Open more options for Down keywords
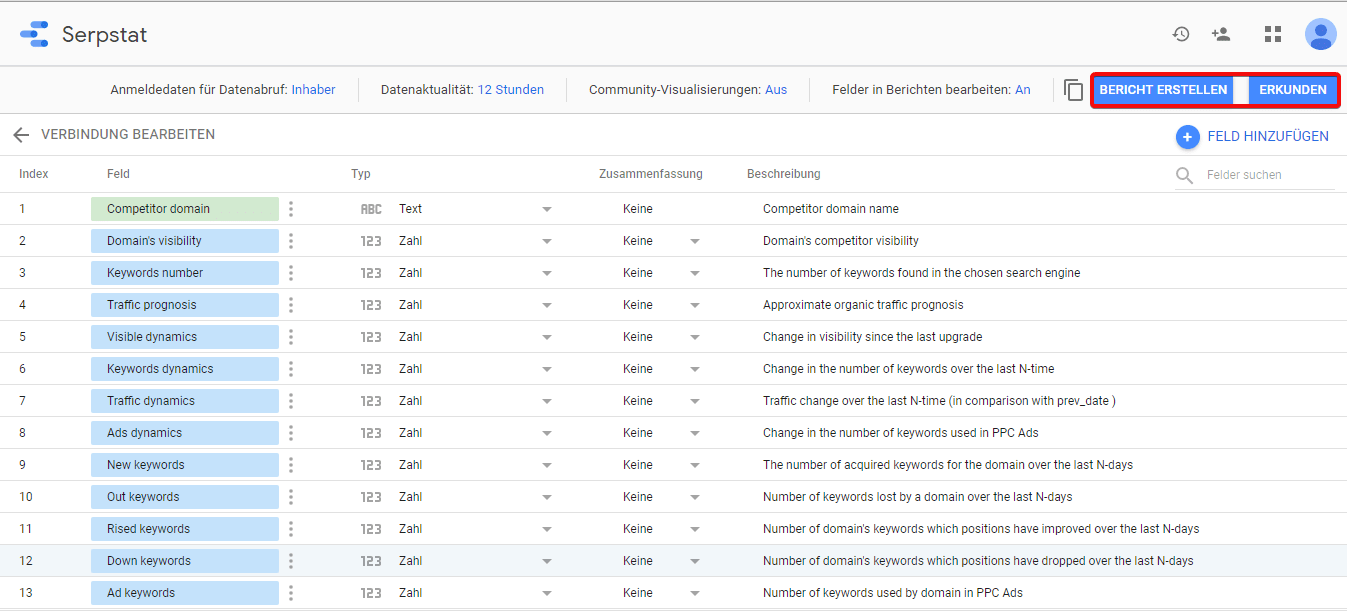This screenshot has width=1347, height=613. coord(291,561)
